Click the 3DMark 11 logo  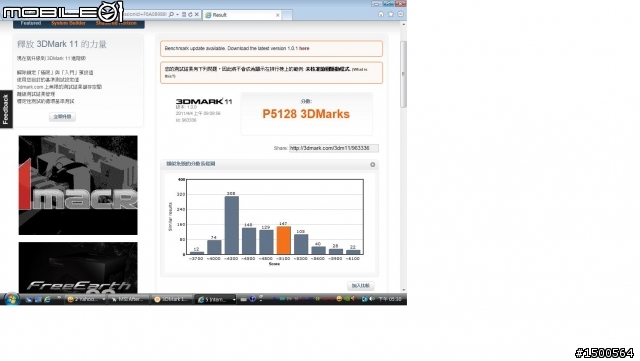[204, 101]
